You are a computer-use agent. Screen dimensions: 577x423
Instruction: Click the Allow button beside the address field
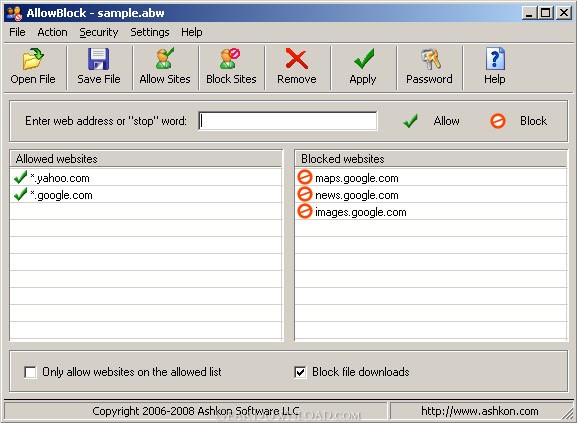click(431, 121)
